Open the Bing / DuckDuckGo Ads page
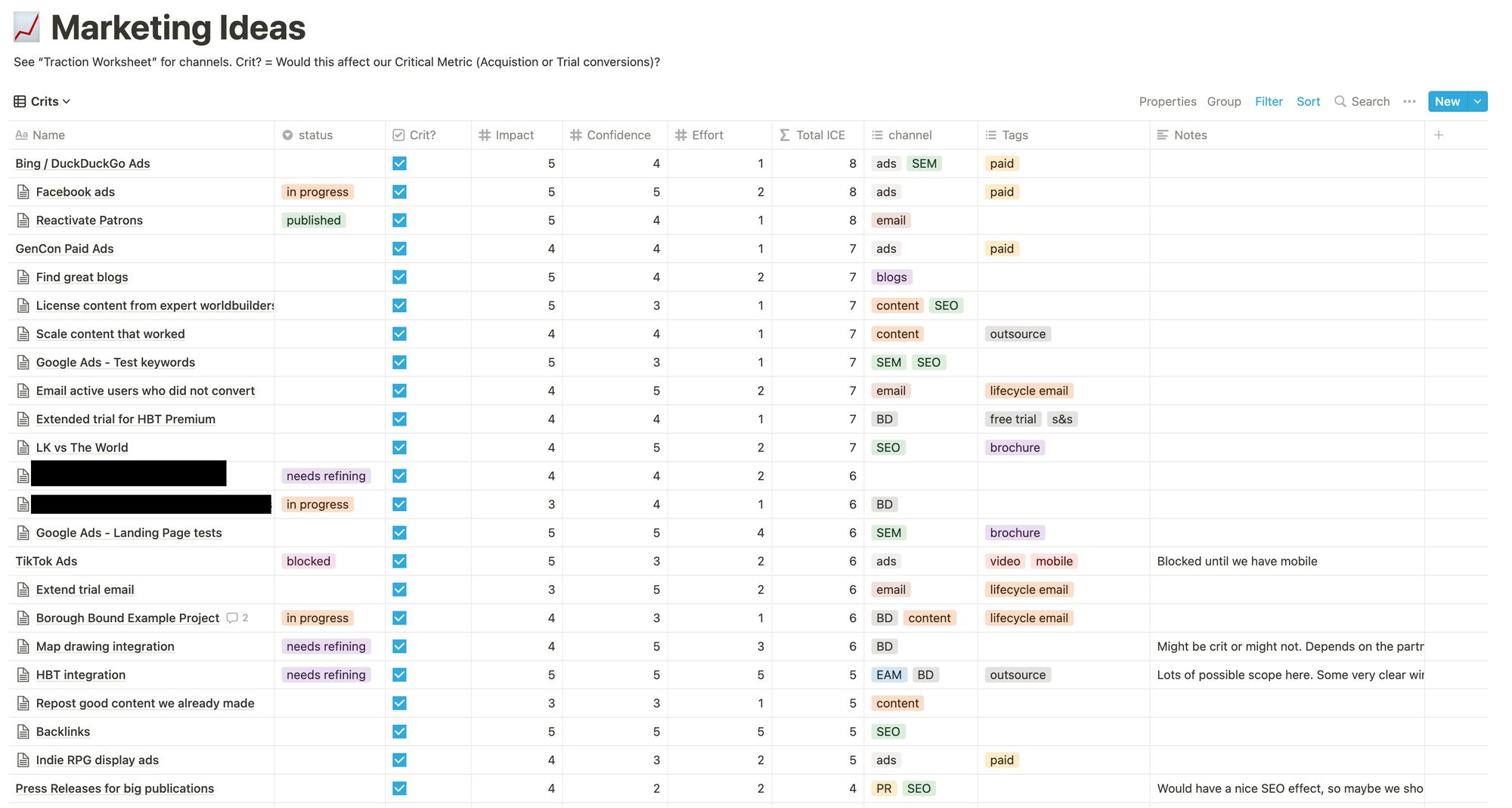The image size is (1512, 808). (82, 163)
